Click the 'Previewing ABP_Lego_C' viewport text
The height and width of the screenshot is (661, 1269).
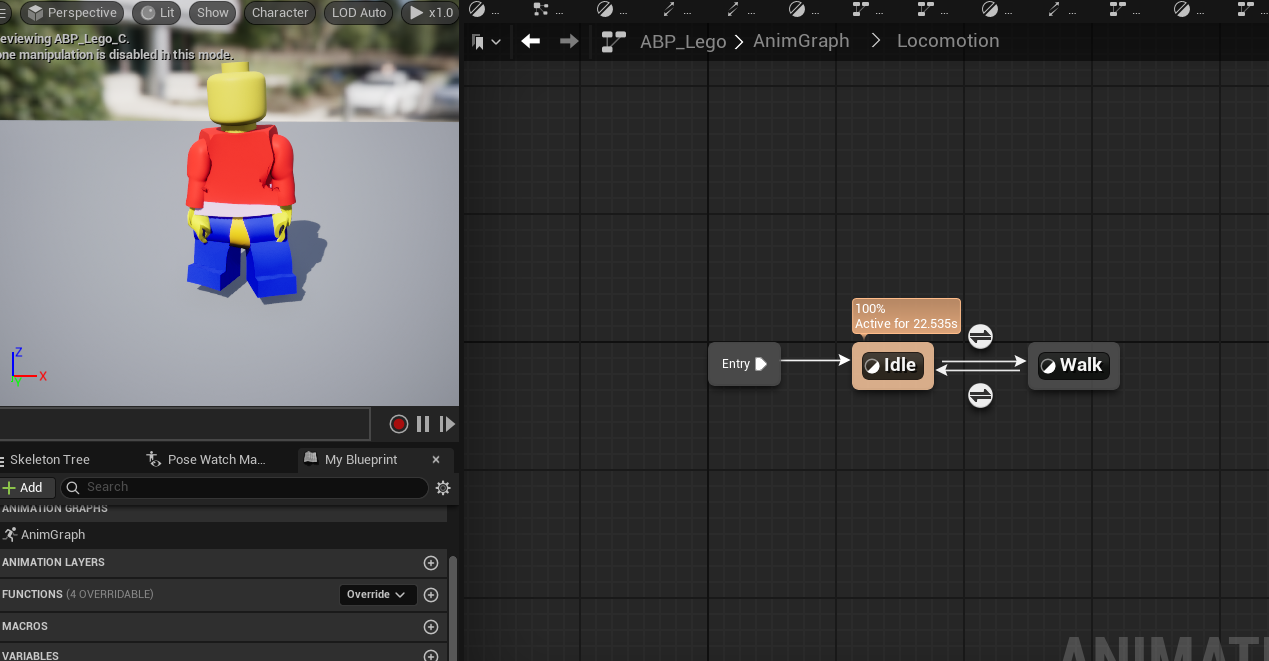click(x=65, y=39)
